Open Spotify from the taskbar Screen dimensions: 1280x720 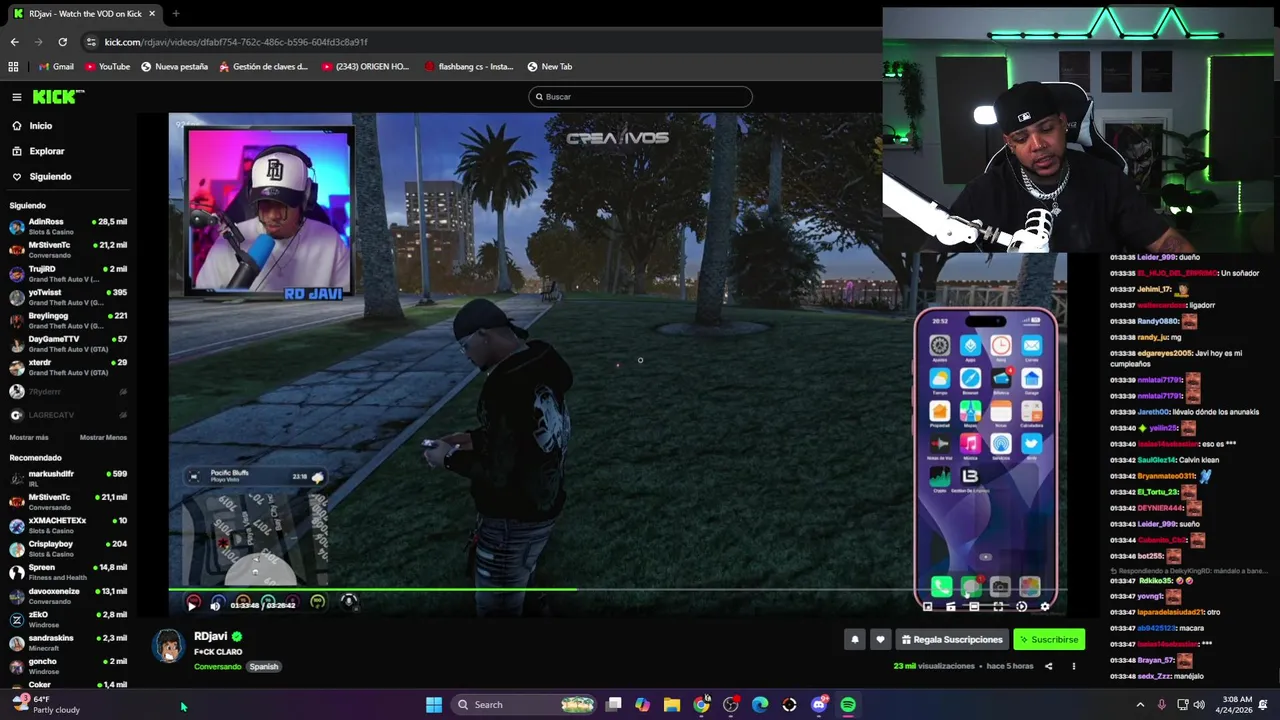point(848,705)
